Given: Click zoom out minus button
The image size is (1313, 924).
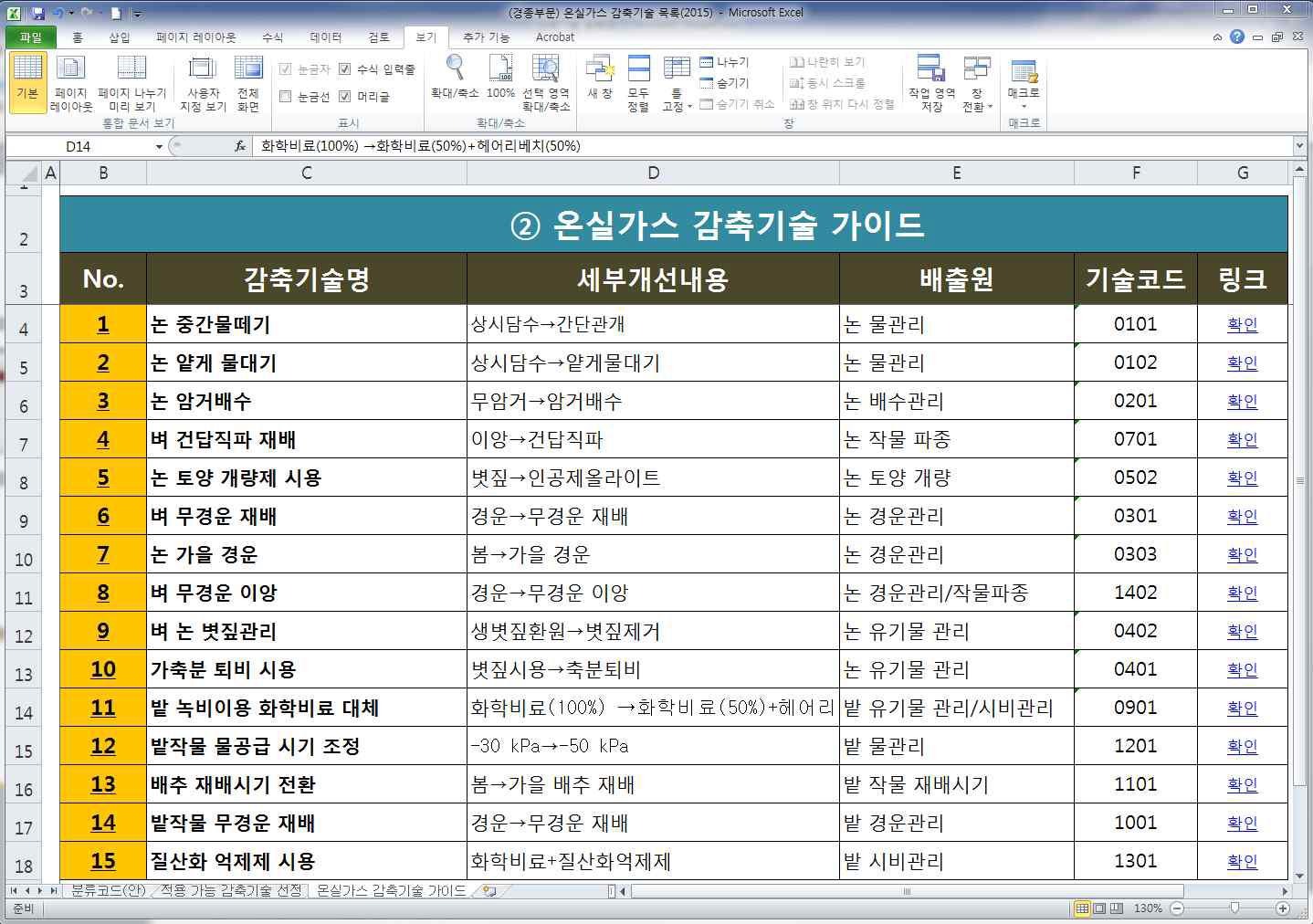Looking at the screenshot, I should (x=1177, y=908).
